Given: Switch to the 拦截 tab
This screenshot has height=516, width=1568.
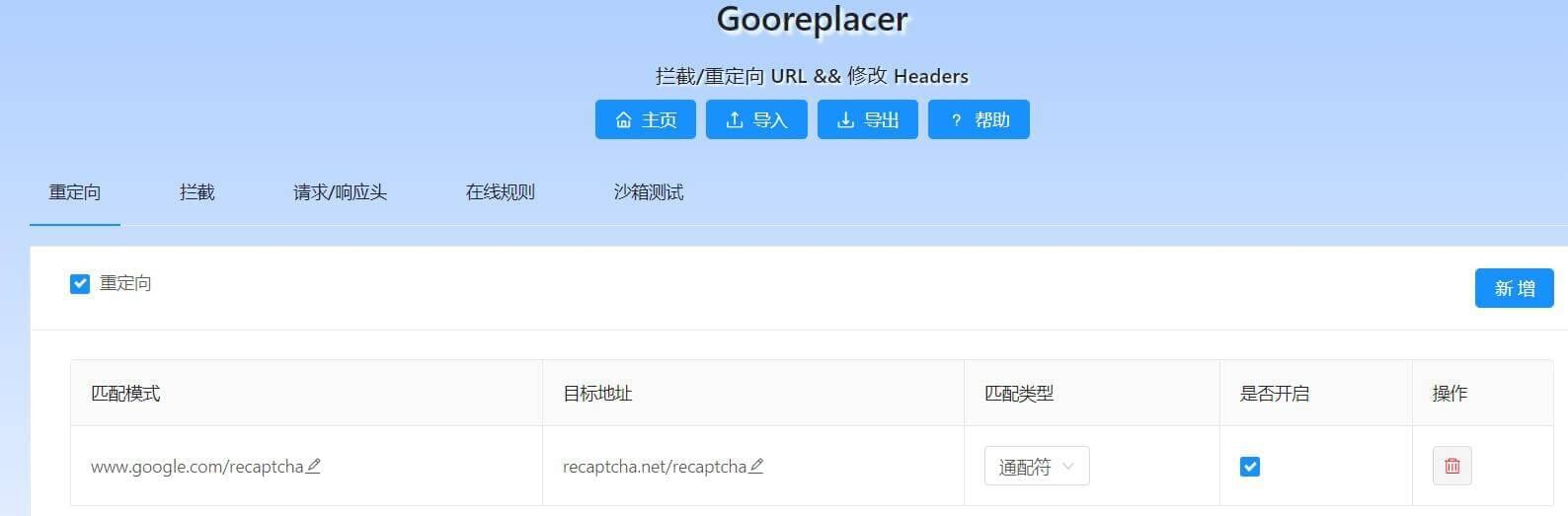Looking at the screenshot, I should tap(197, 192).
